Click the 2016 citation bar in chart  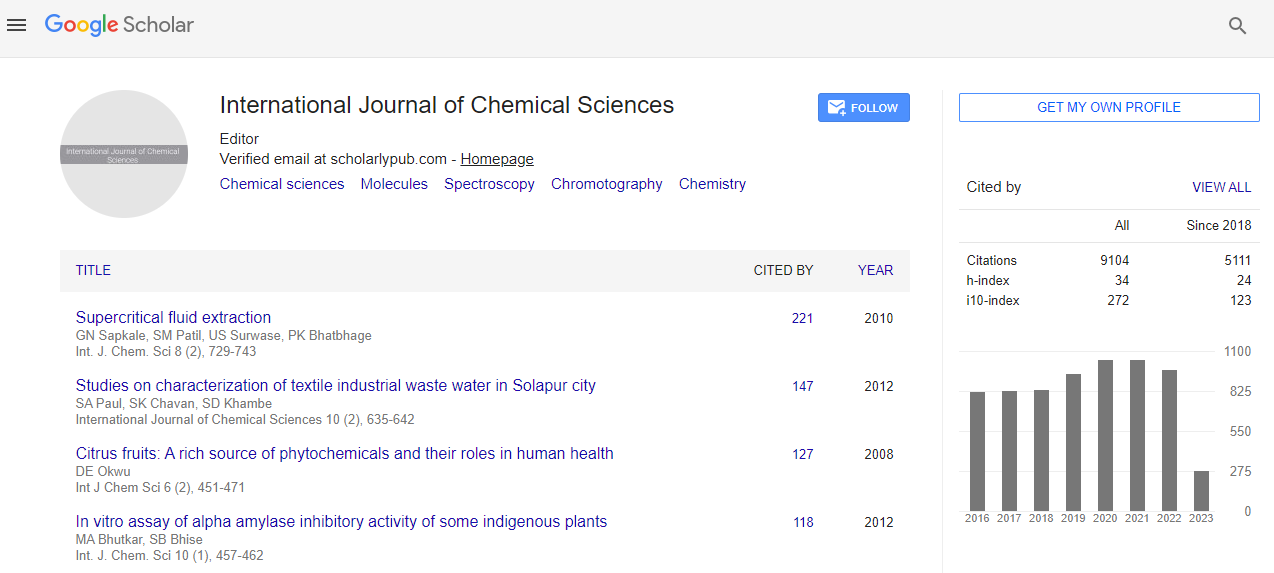(977, 451)
